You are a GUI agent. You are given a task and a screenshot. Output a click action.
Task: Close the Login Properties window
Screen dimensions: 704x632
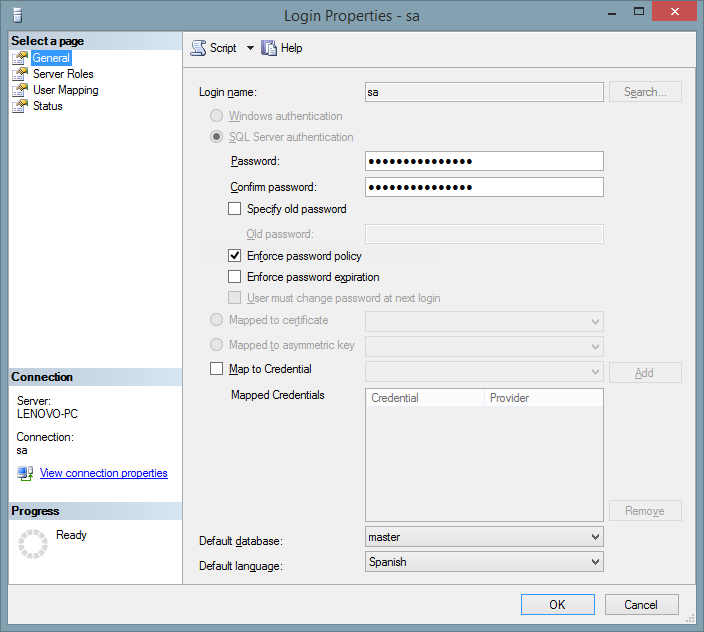674,11
